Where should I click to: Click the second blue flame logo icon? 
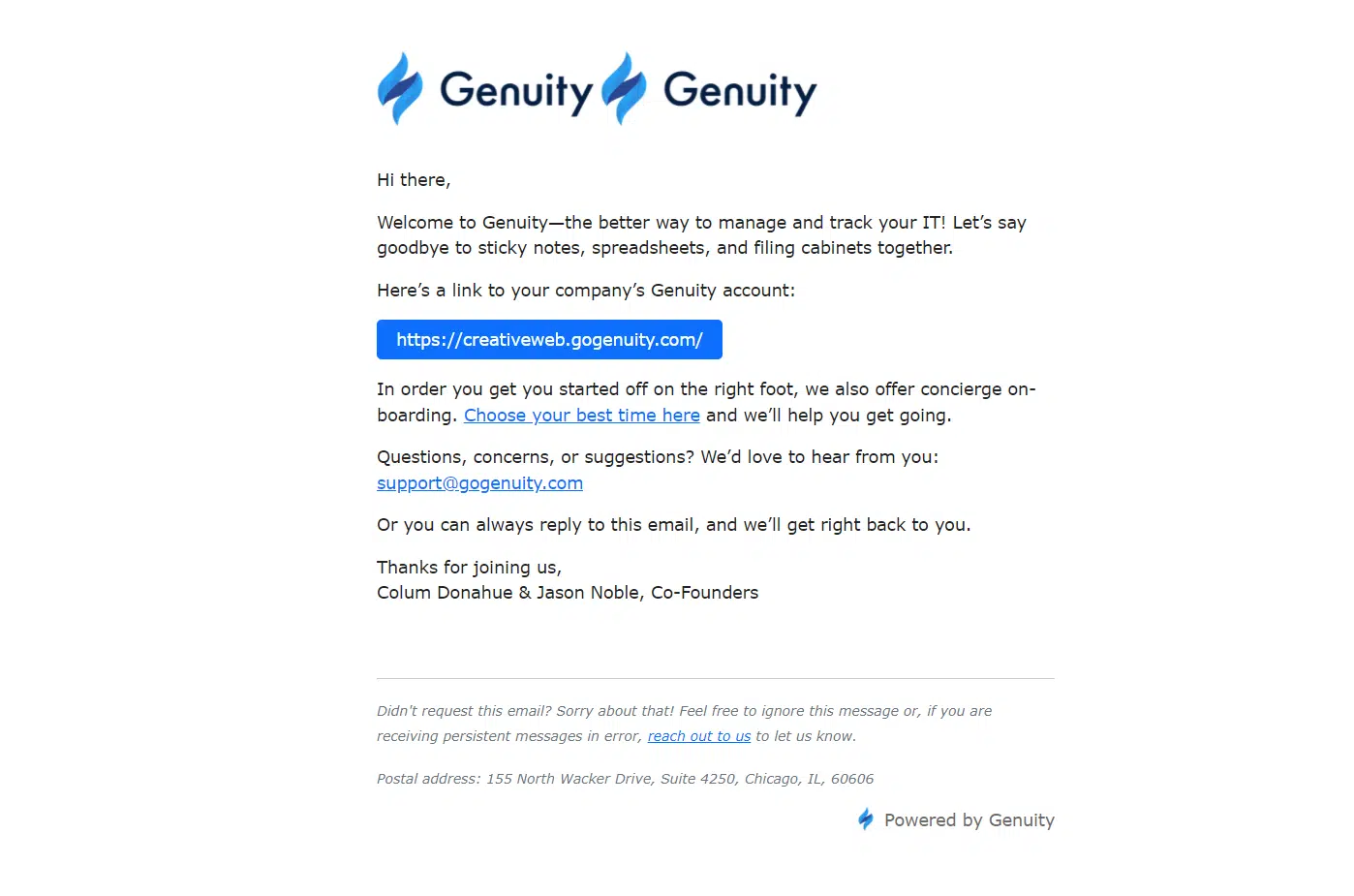624,88
